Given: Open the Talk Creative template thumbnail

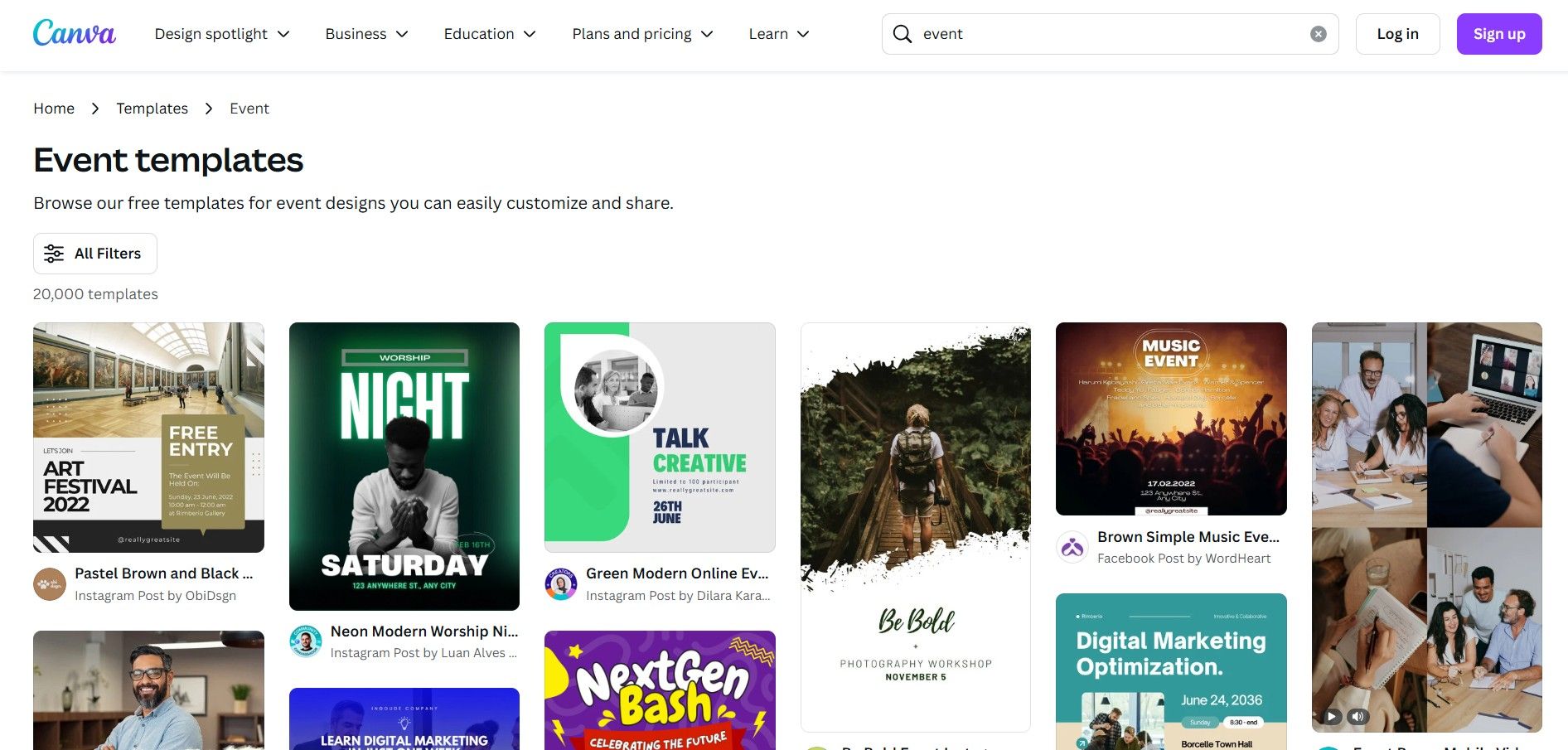Looking at the screenshot, I should pyautogui.click(x=660, y=438).
